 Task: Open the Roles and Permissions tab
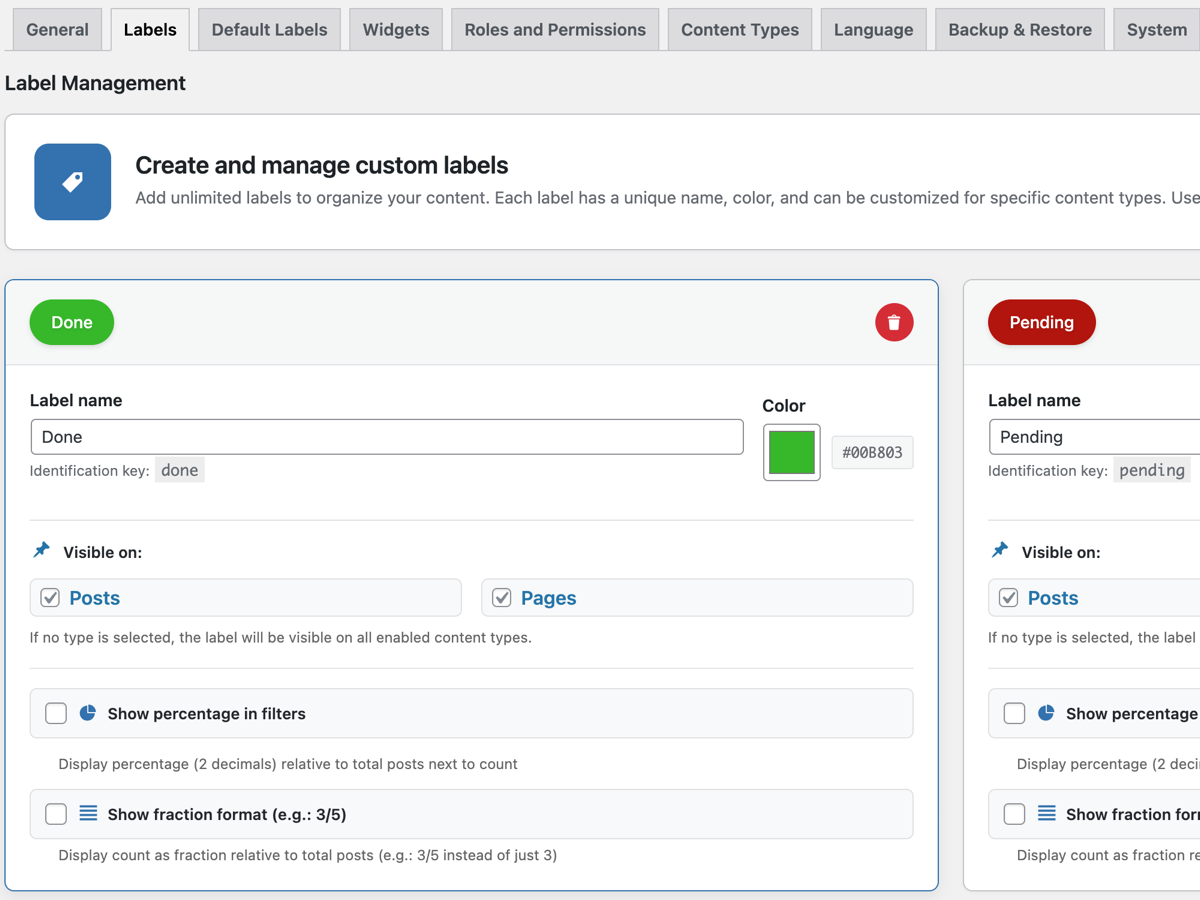coord(554,29)
